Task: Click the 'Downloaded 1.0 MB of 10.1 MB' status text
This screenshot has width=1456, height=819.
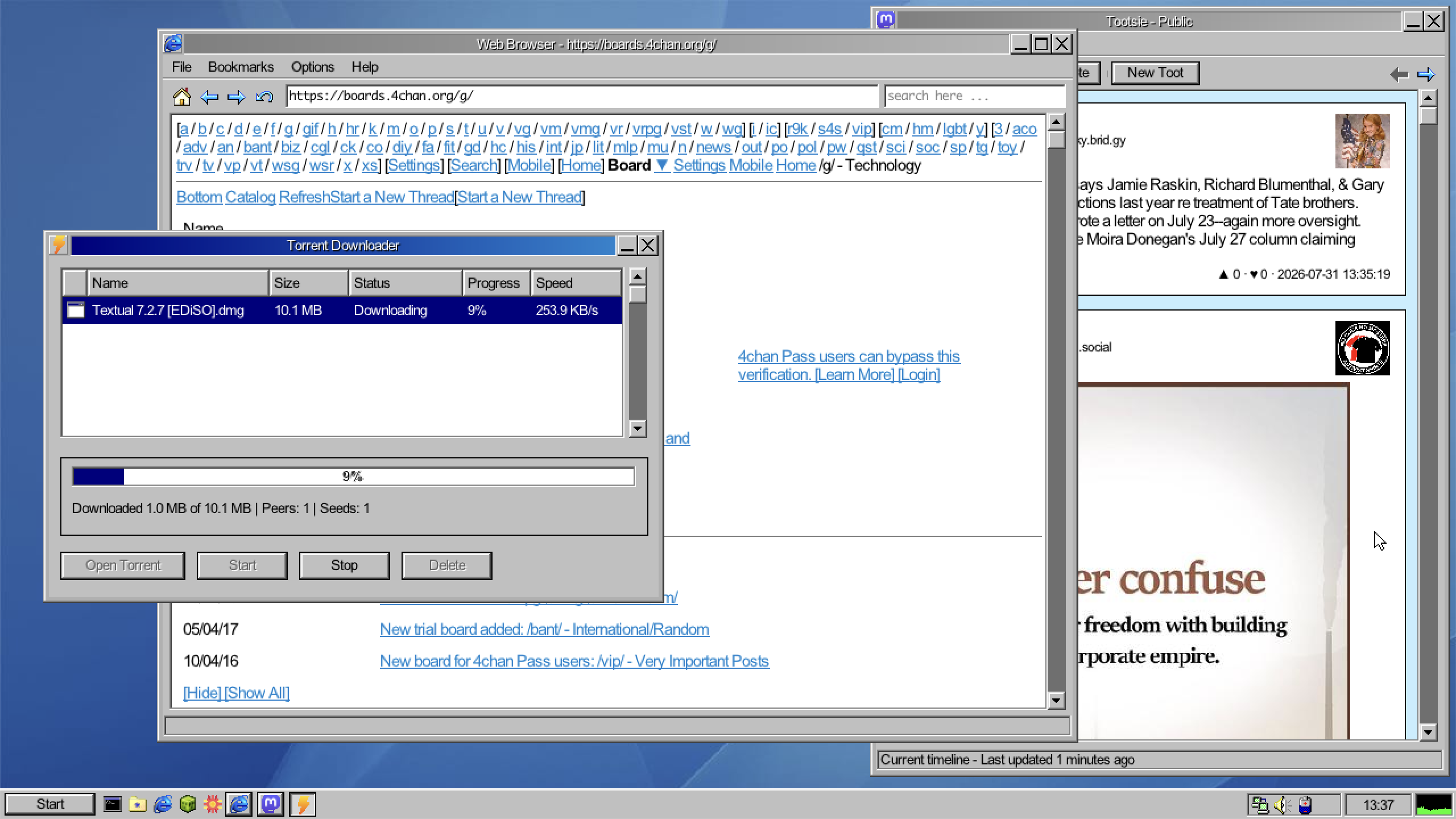Action: tap(221, 508)
